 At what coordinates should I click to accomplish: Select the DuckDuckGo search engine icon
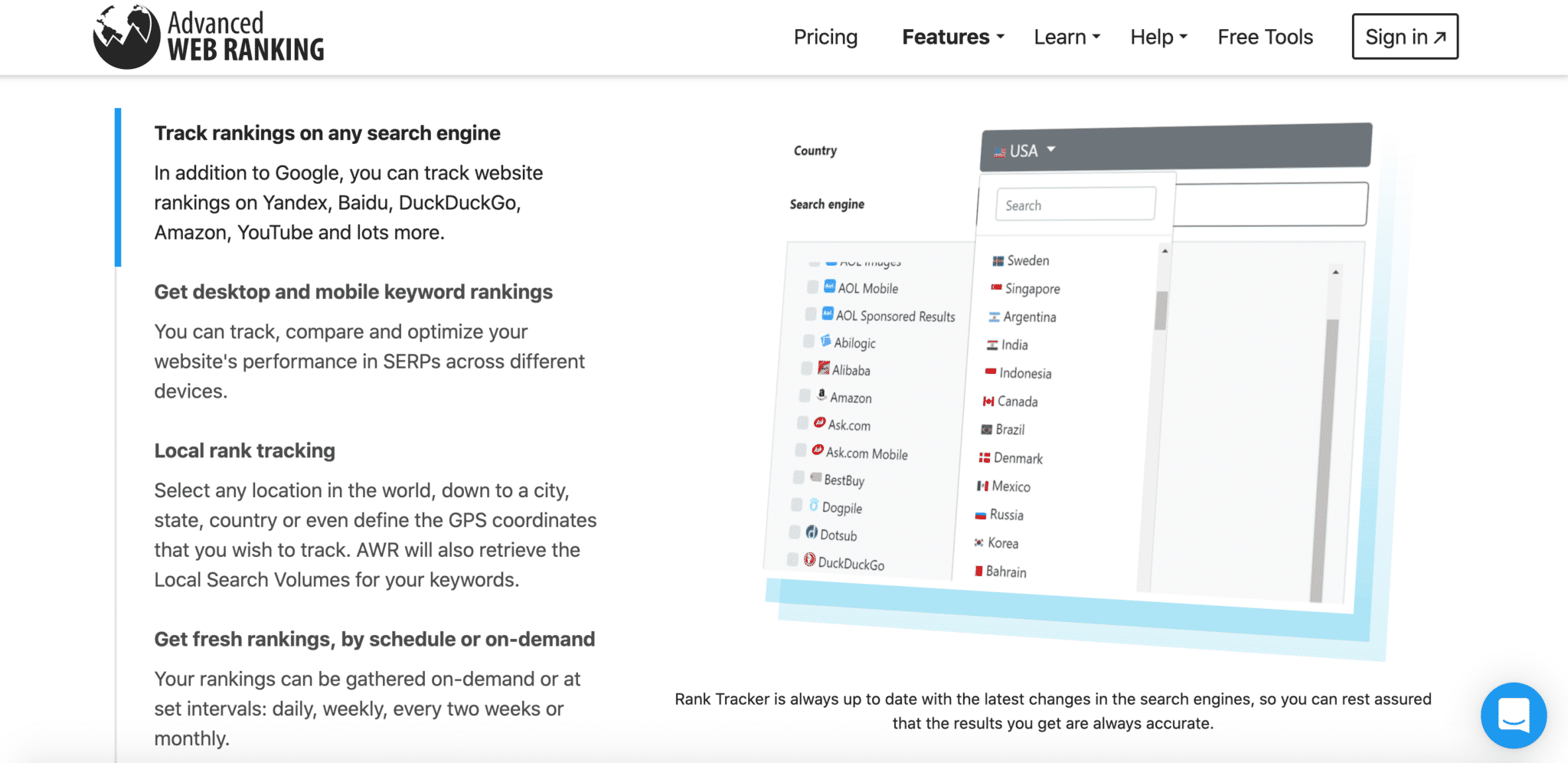click(812, 560)
